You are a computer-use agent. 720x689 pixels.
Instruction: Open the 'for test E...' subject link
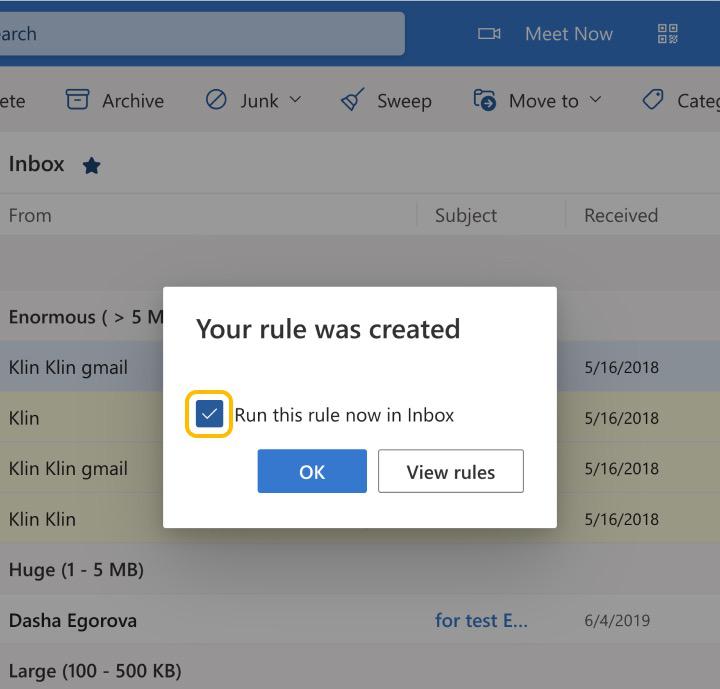[481, 621]
